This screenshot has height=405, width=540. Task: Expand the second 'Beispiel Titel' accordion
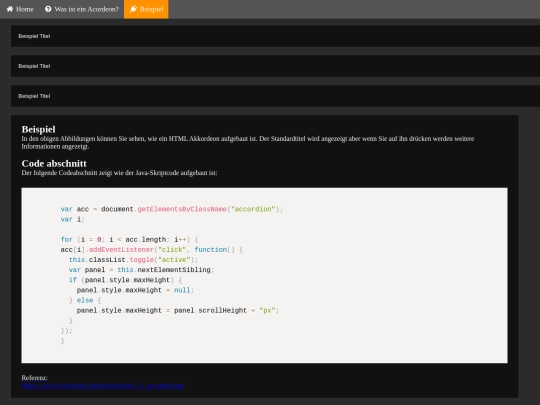tap(276, 66)
